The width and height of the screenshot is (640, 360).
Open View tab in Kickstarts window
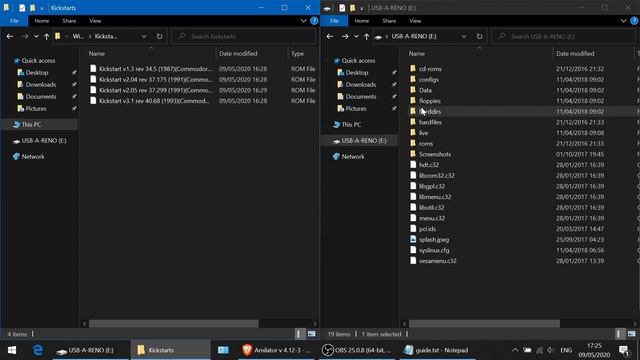tap(95, 21)
